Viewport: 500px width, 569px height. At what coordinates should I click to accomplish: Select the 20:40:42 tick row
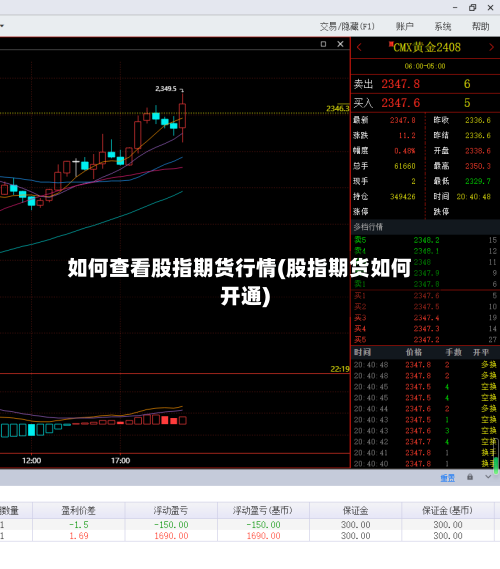pyautogui.click(x=425, y=442)
